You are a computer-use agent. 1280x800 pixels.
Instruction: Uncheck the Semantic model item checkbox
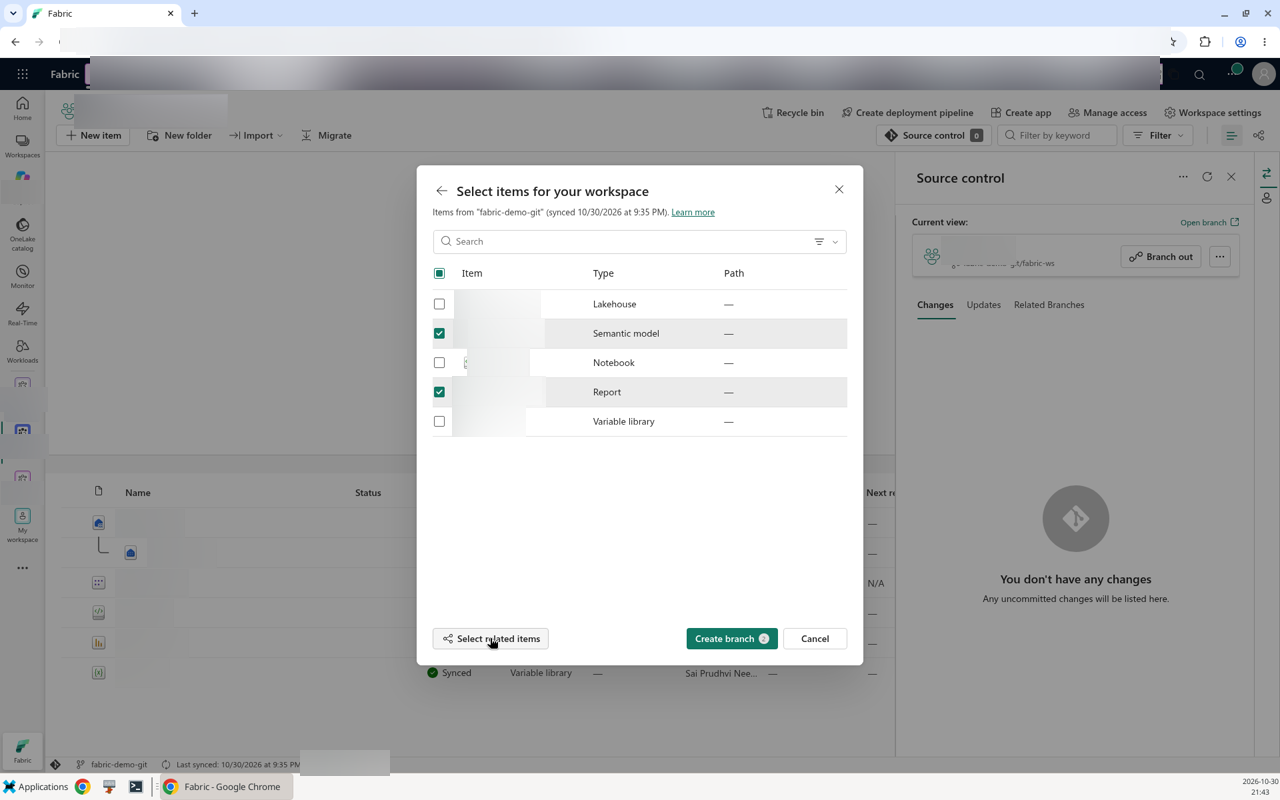coord(439,333)
